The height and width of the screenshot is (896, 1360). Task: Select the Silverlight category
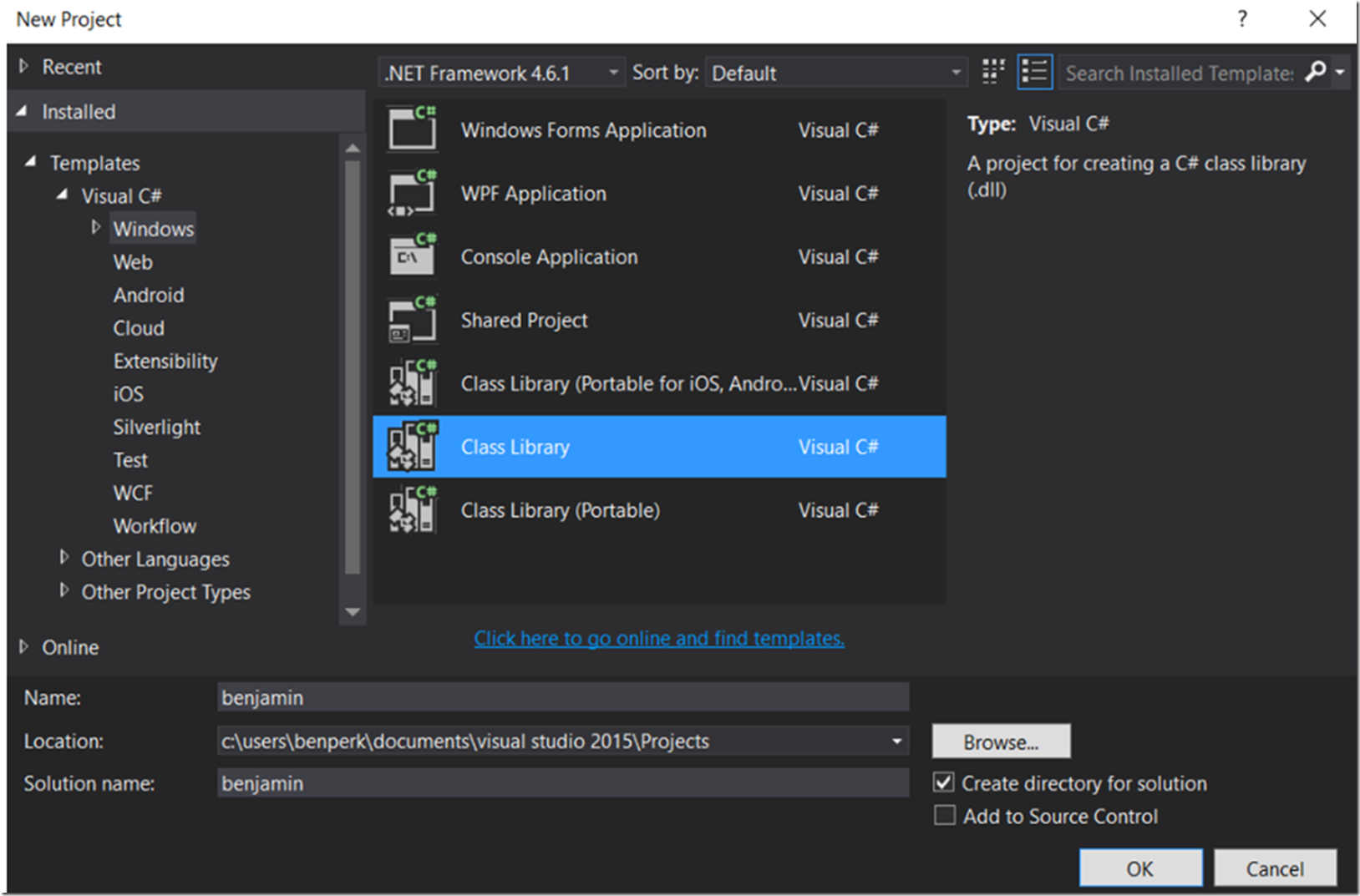[x=157, y=428]
